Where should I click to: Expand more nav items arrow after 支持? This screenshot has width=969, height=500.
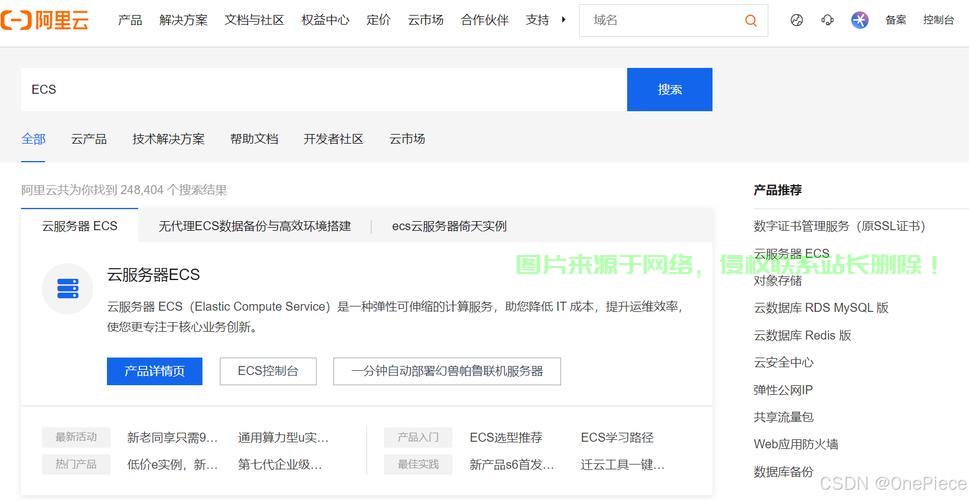(x=564, y=20)
